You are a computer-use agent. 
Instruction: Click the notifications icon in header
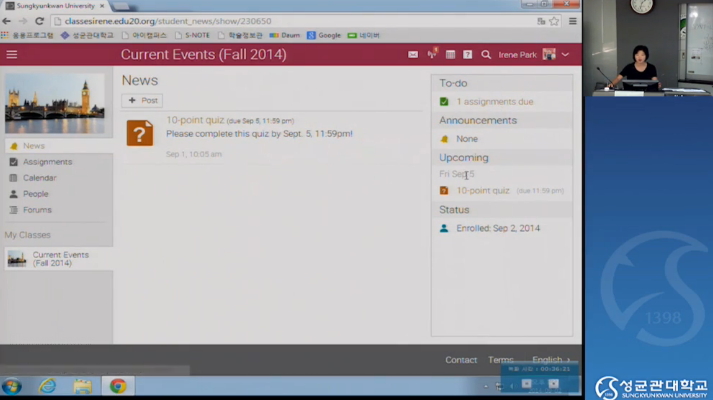432,54
